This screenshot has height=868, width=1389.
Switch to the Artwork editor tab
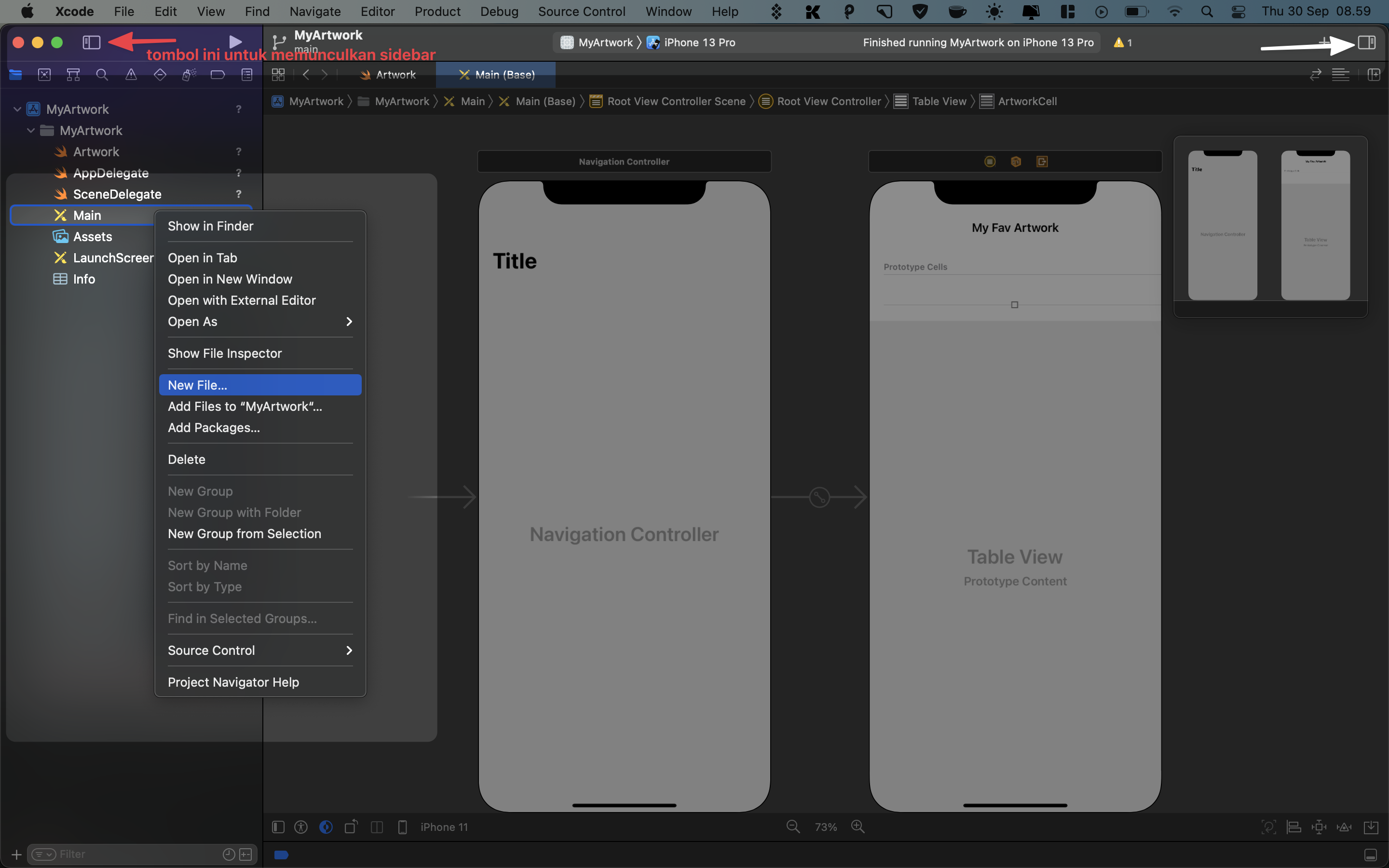click(387, 75)
